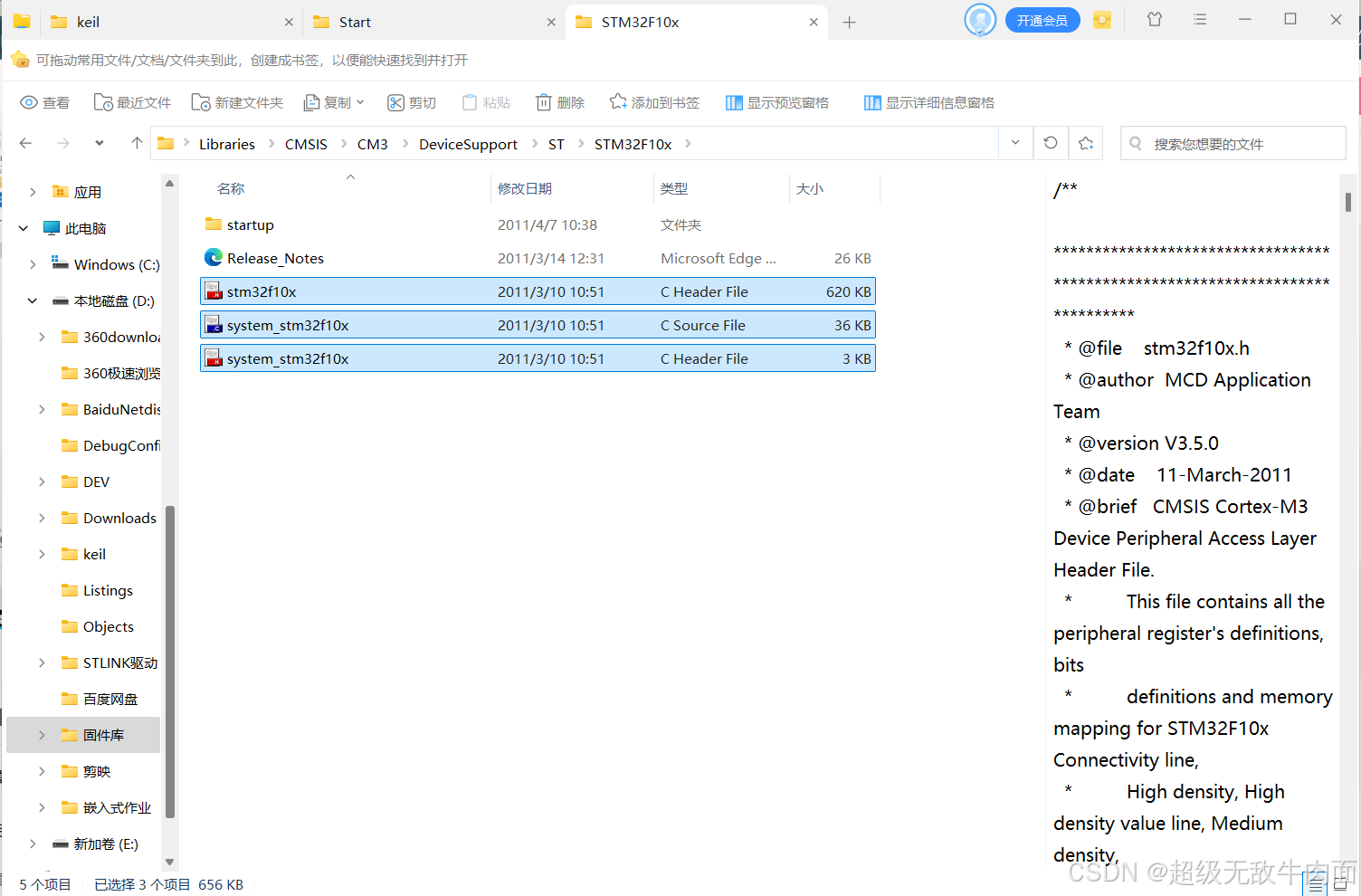Go up one folder level

coord(137,143)
